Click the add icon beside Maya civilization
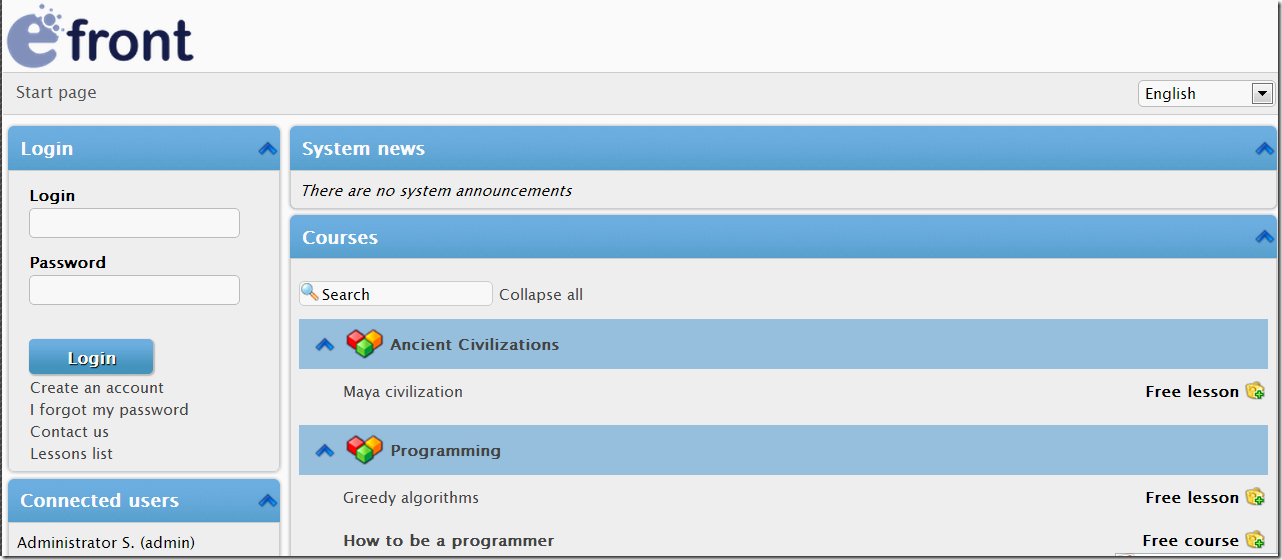Screen dimensions: 1282x560 pos(1255,391)
